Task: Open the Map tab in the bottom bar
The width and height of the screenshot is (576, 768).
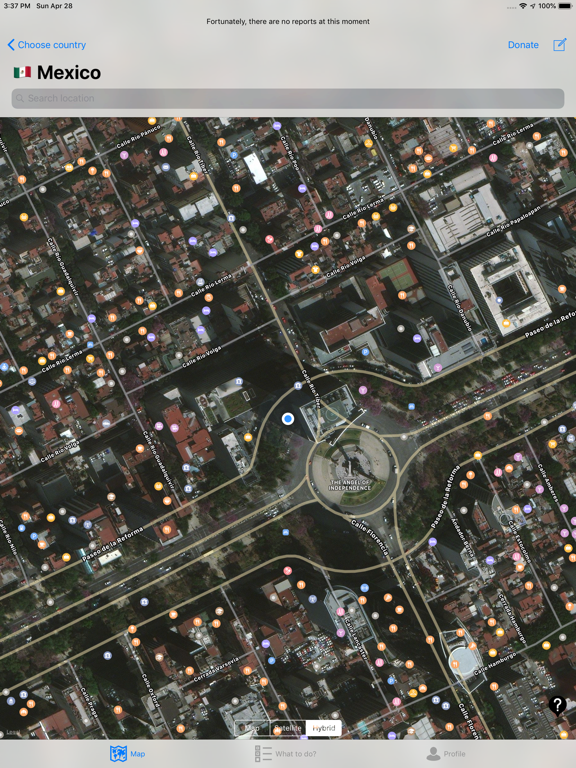Action: [x=128, y=754]
